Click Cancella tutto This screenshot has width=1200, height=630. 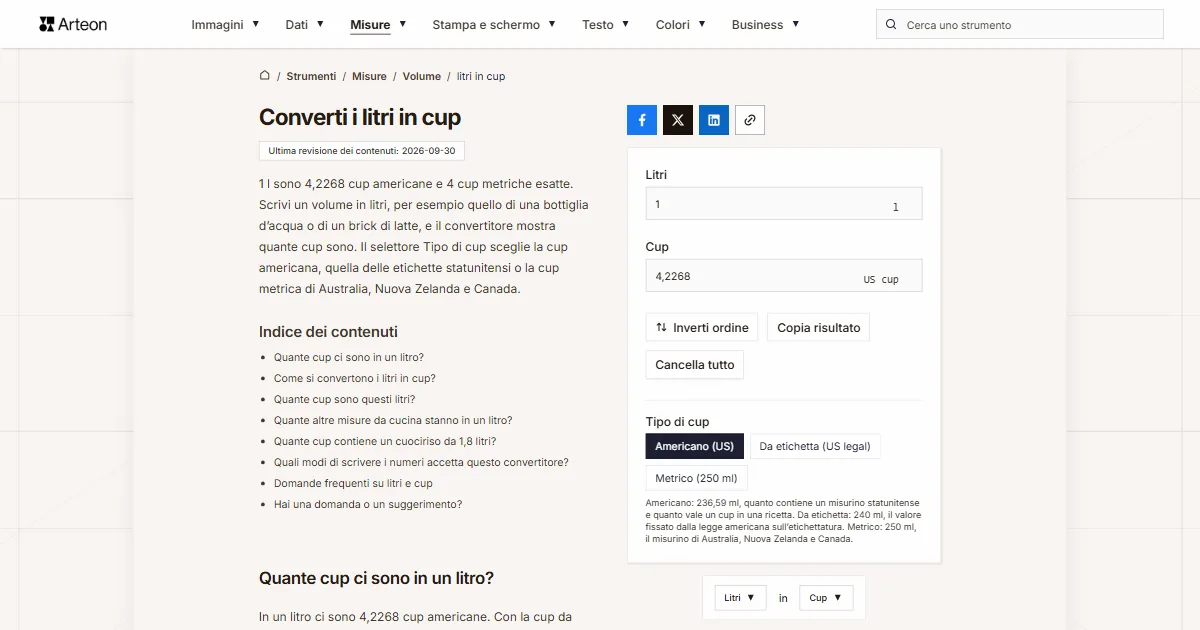695,365
